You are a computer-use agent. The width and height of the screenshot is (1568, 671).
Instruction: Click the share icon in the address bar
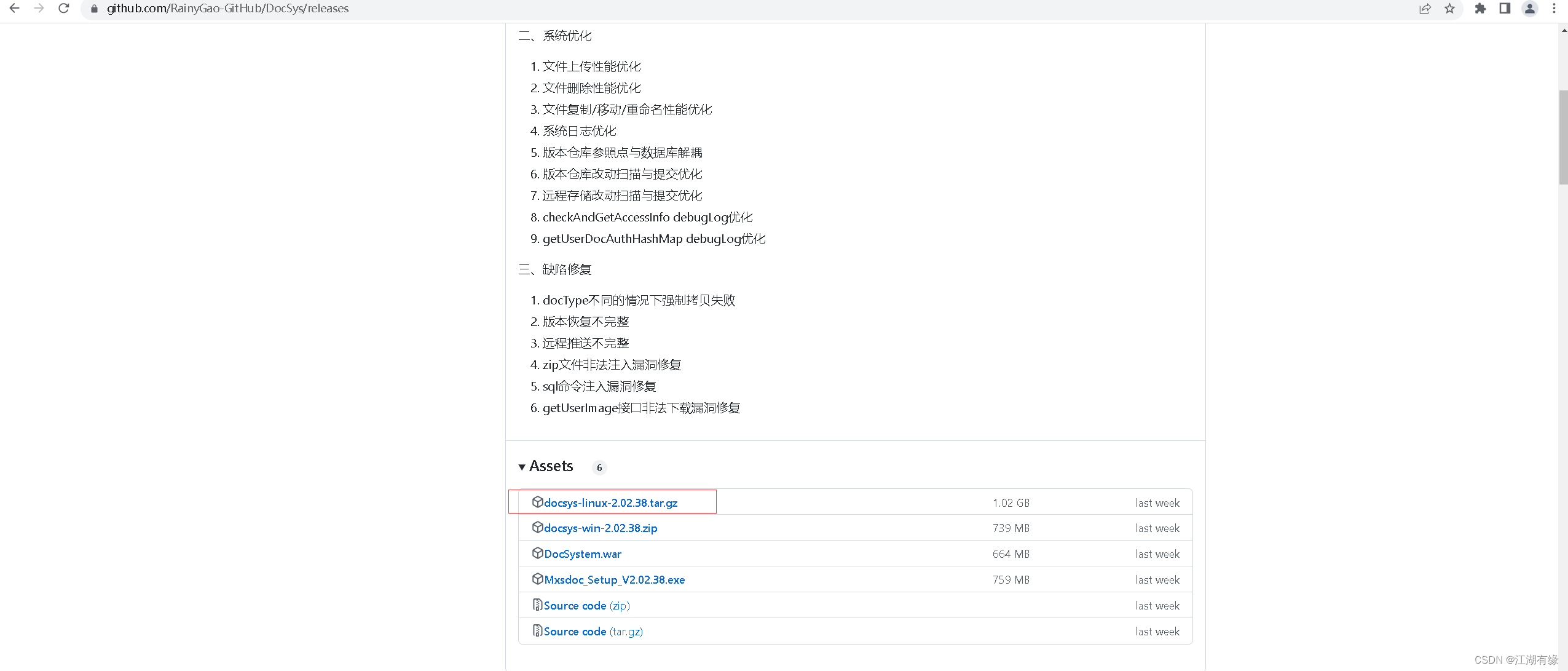pos(1425,9)
